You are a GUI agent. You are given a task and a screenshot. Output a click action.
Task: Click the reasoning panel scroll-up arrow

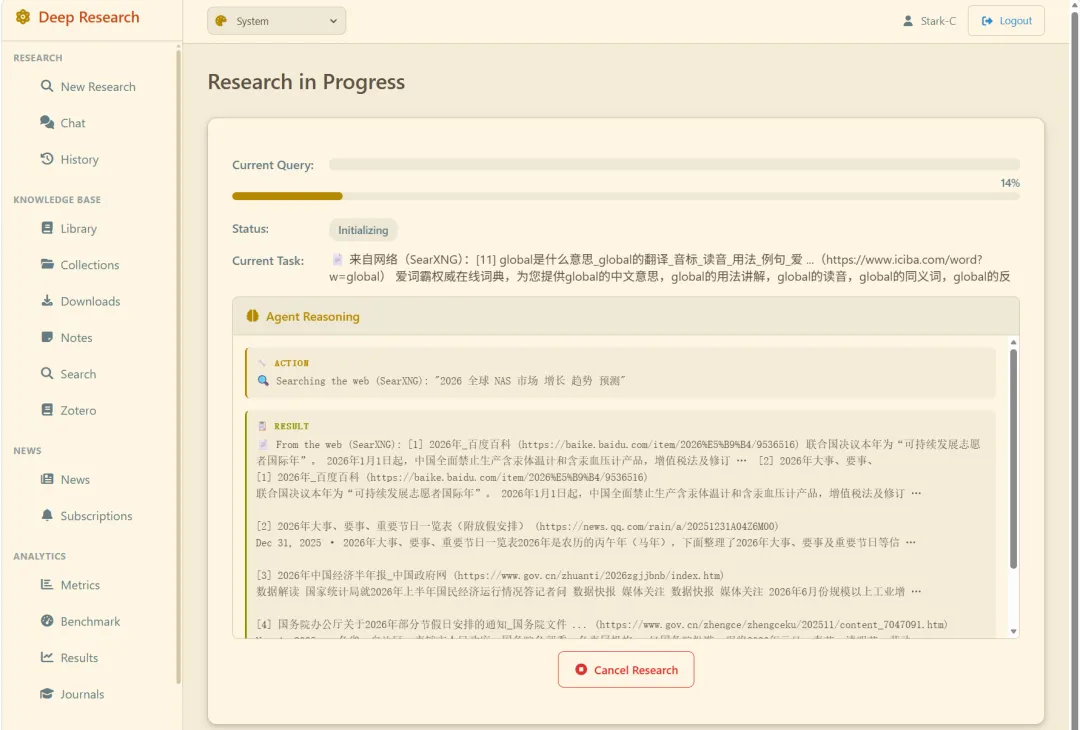coord(1013,342)
